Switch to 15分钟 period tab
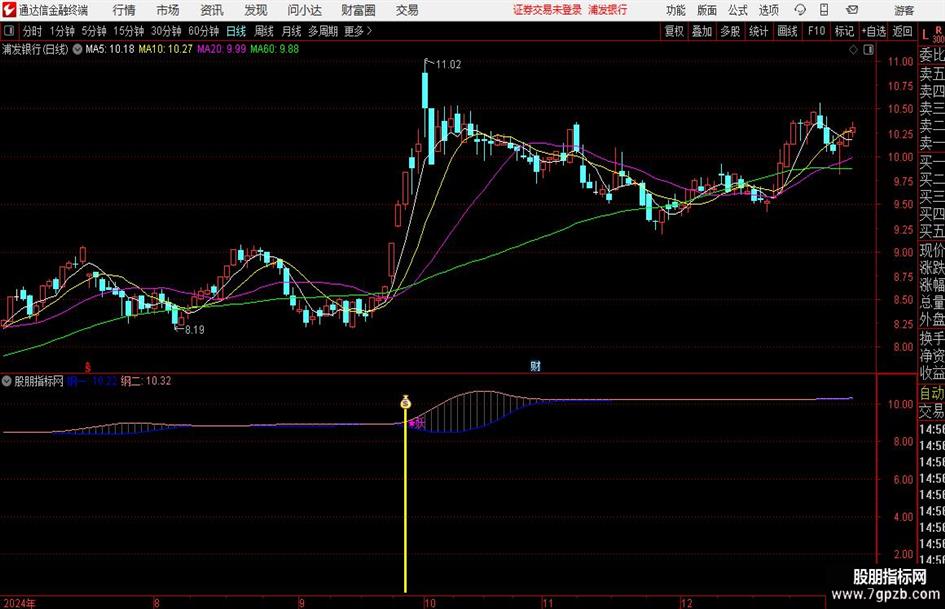The image size is (945, 609). (x=128, y=31)
